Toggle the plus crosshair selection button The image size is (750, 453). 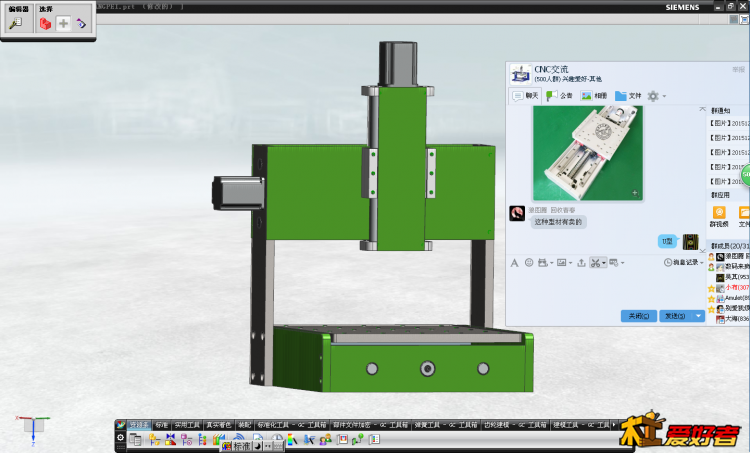point(63,23)
